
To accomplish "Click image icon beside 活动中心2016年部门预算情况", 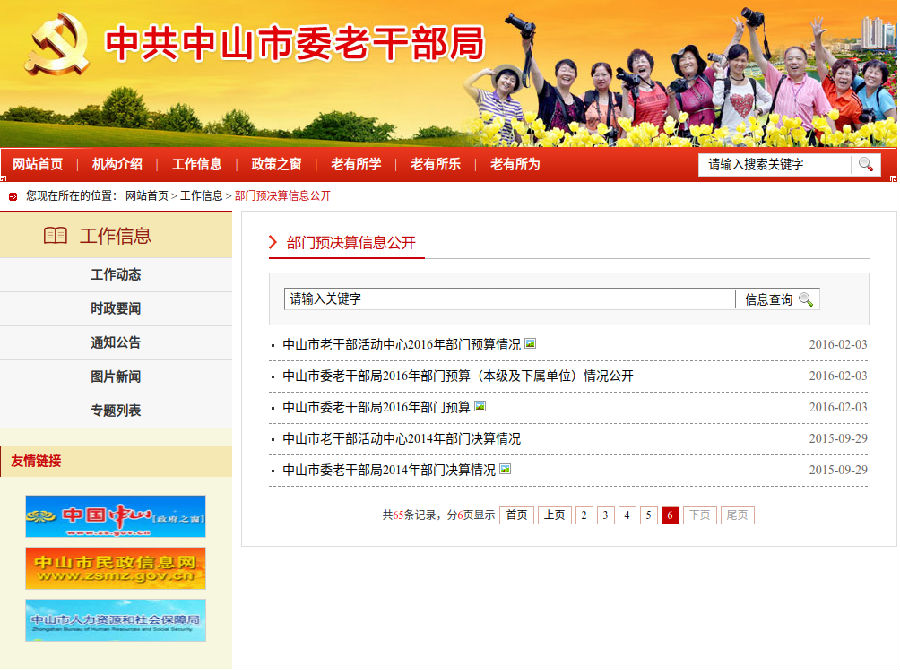I will click(x=530, y=344).
